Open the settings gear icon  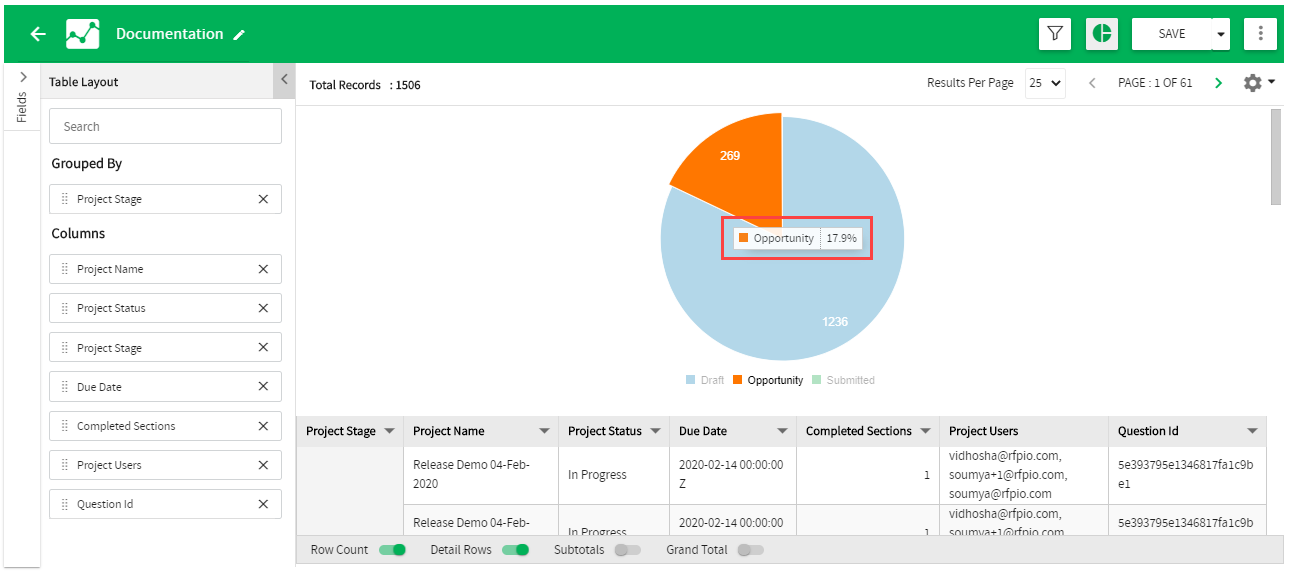(1253, 83)
